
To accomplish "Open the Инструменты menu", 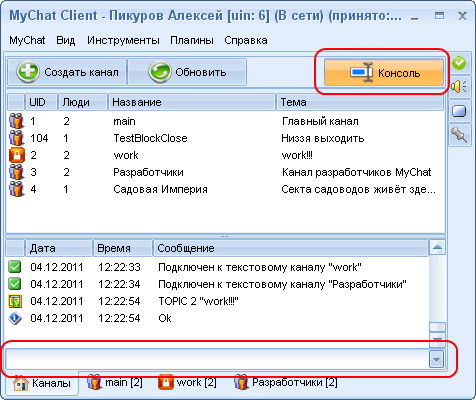I will [123, 40].
